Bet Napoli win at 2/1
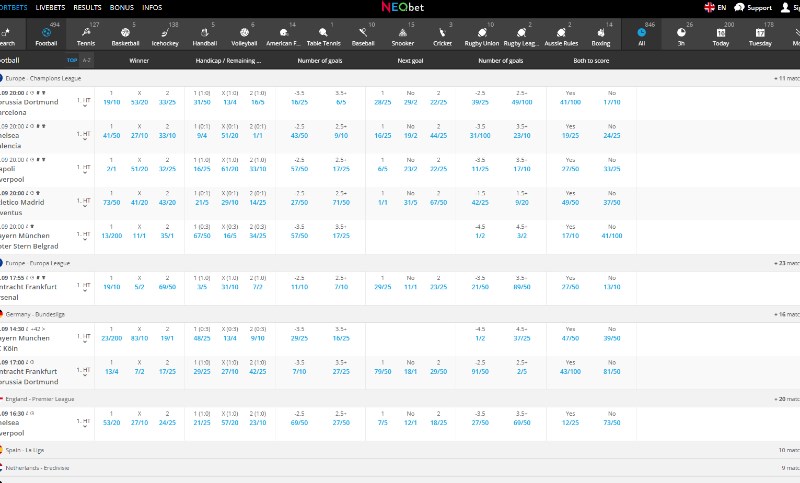Viewport: 800px width, 483px height. click(111, 169)
